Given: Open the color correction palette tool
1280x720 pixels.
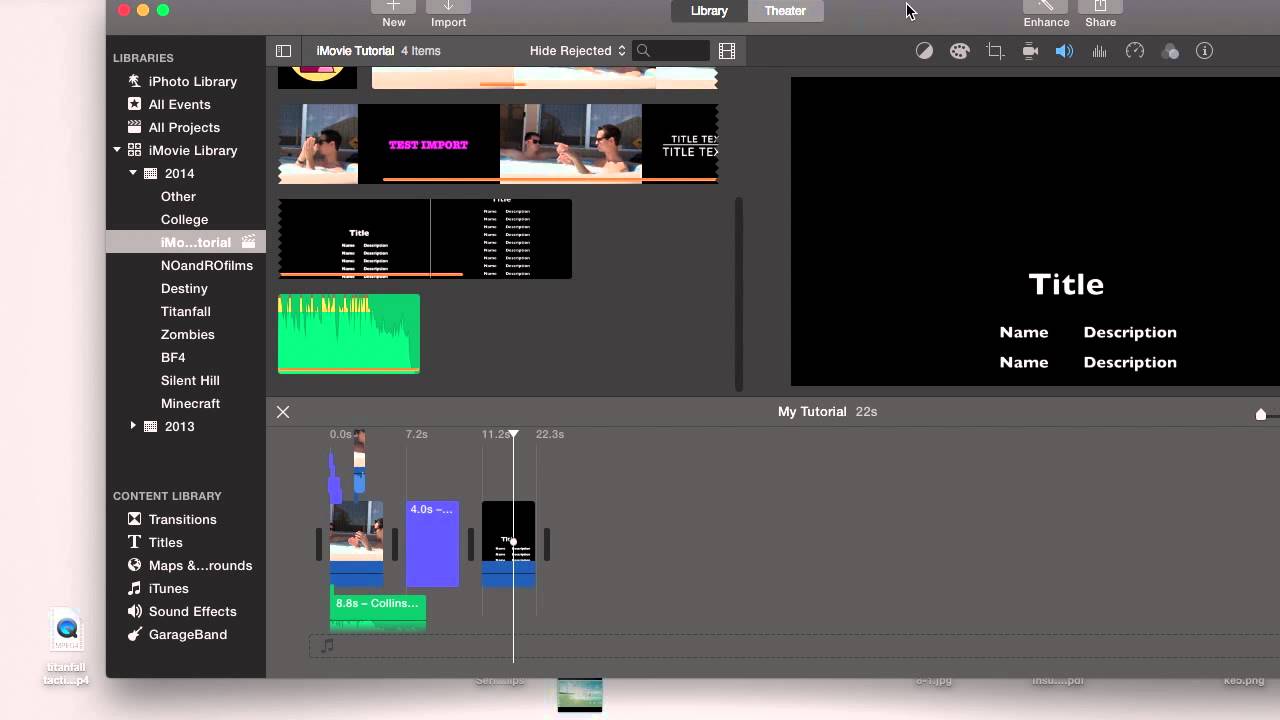Looking at the screenshot, I should tap(959, 51).
